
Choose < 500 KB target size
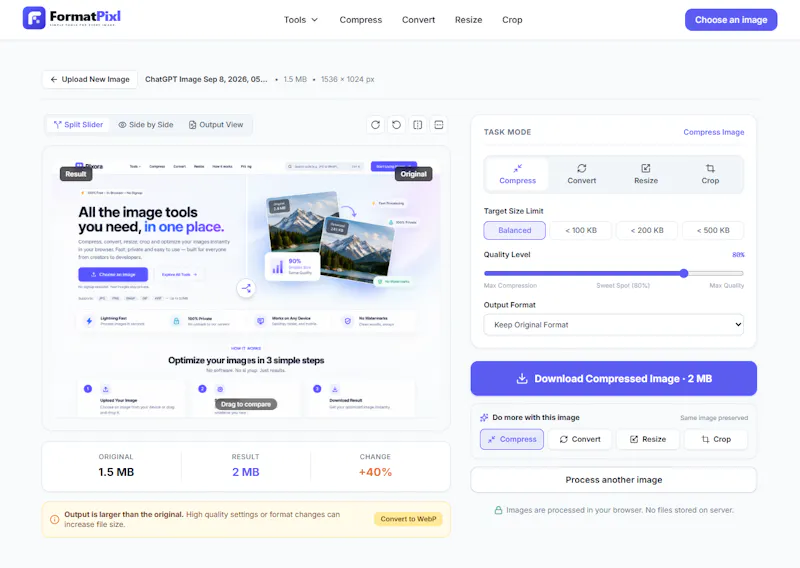(713, 230)
